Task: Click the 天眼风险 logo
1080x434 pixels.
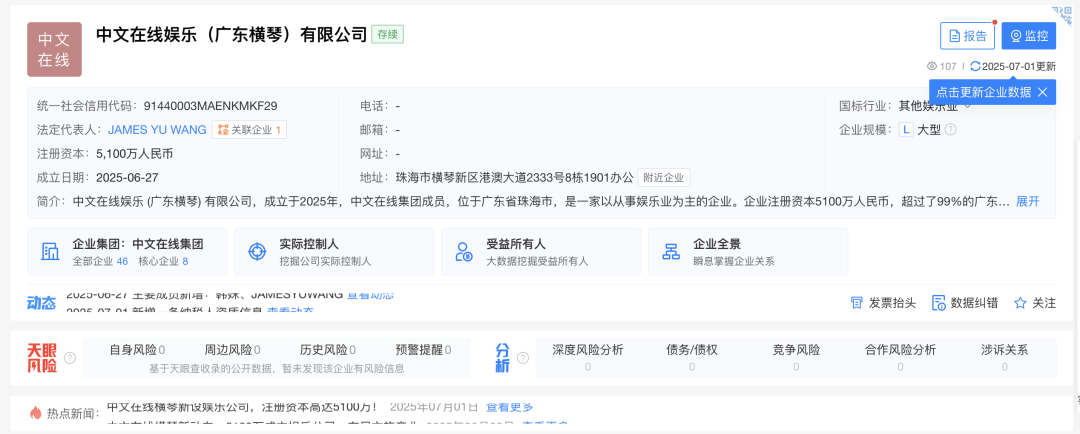Action: coord(42,358)
